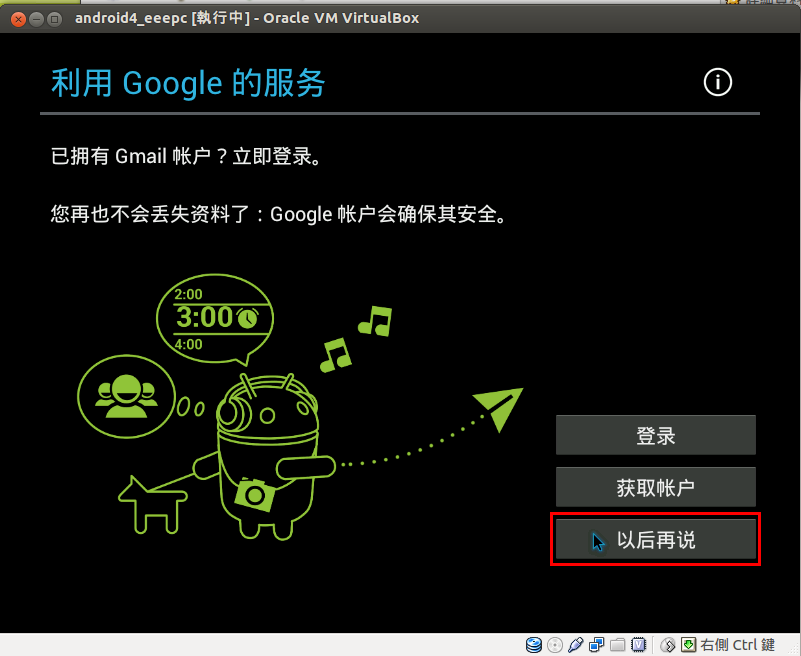Click the 获取帐户 get account button
The height and width of the screenshot is (656, 801).
click(655, 487)
